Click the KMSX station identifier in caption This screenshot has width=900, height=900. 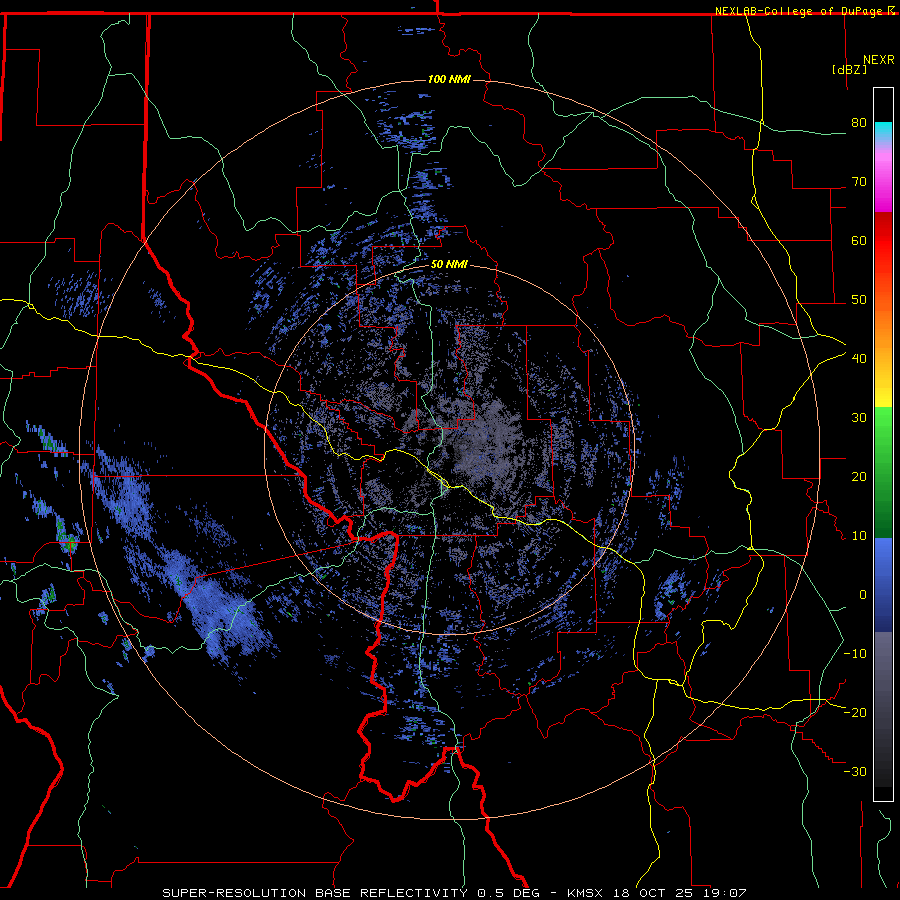coord(587,893)
